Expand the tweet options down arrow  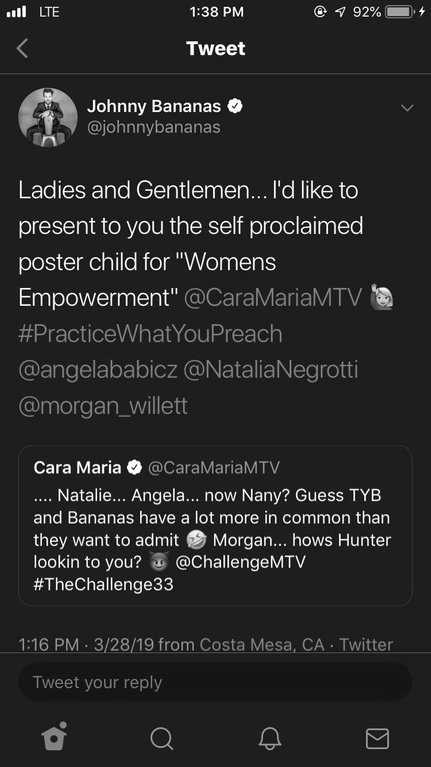(407, 108)
